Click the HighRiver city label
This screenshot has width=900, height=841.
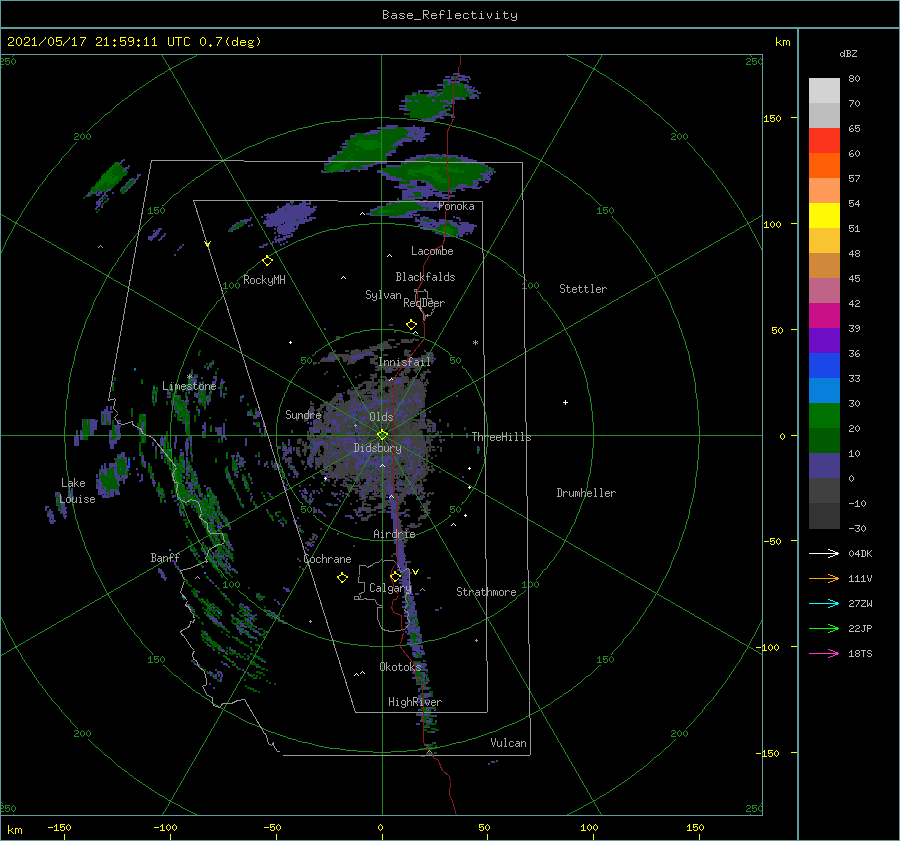[x=415, y=702]
